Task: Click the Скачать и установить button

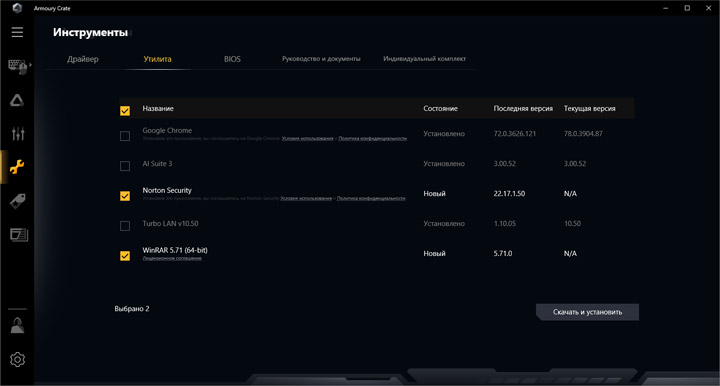Action: pyautogui.click(x=587, y=312)
